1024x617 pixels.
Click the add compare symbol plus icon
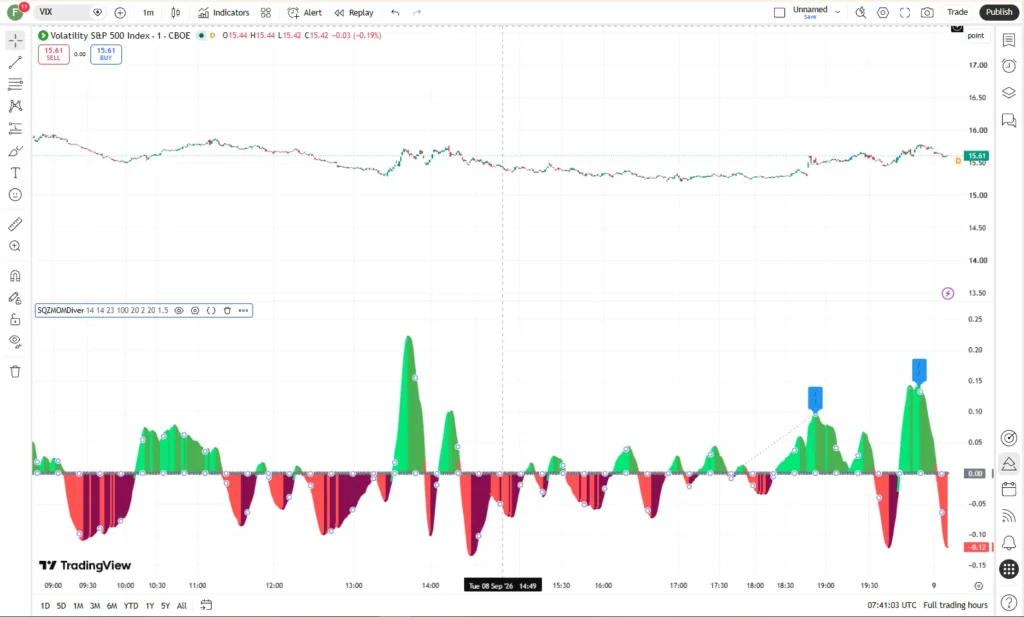pos(120,12)
